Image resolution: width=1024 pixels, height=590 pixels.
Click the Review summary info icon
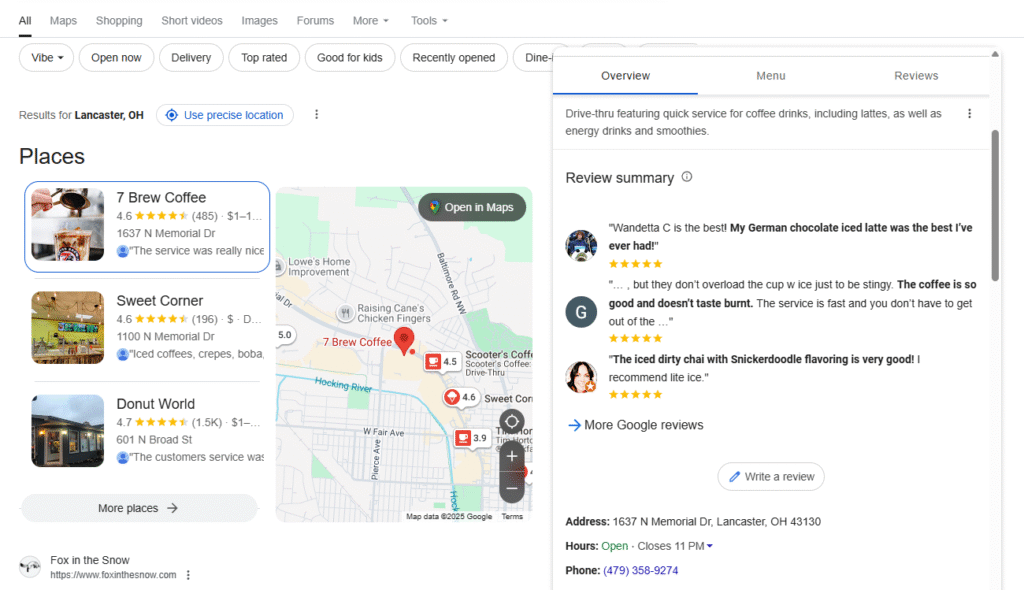[x=686, y=177]
